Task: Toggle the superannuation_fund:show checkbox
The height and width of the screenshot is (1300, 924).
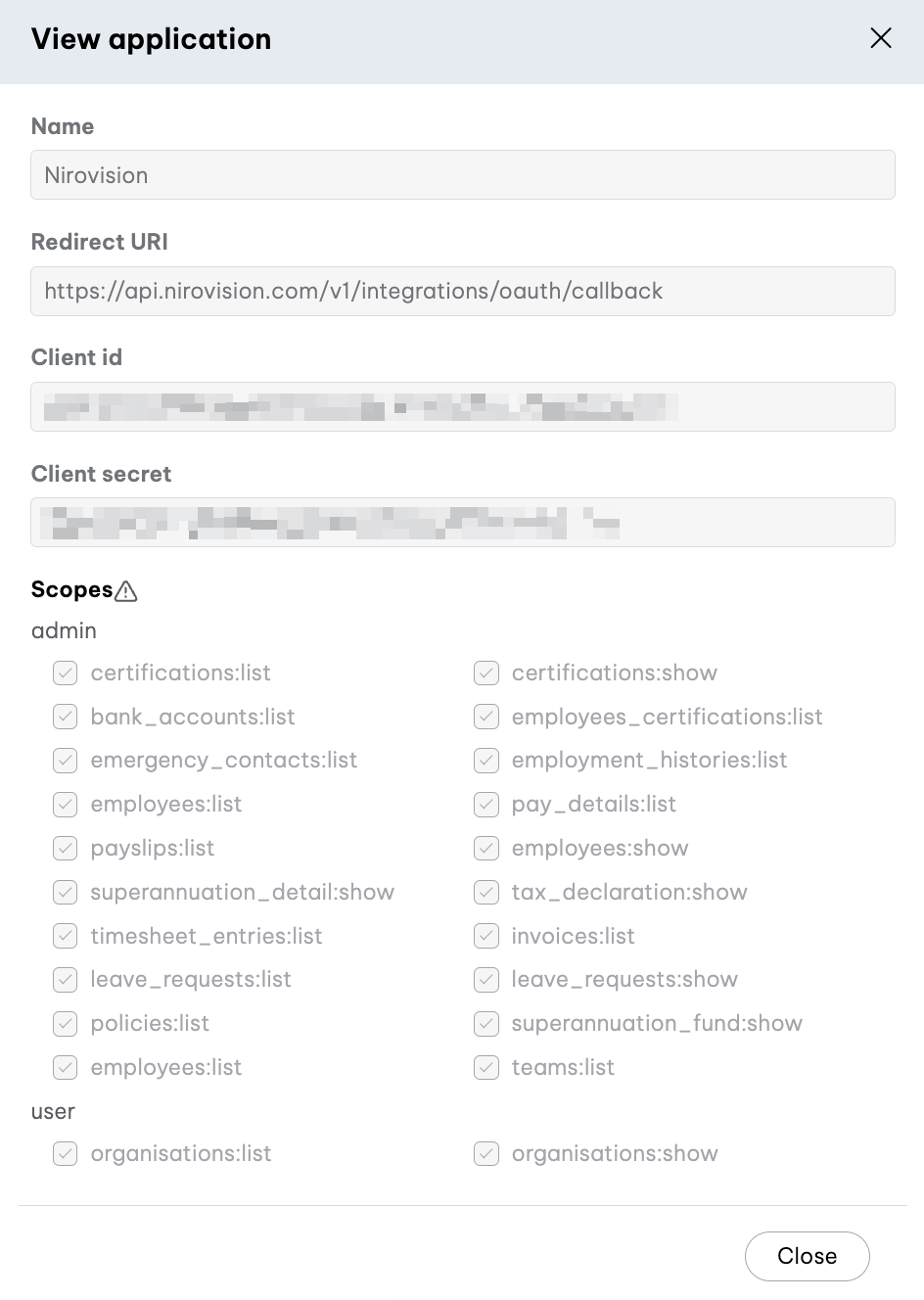Action: pos(486,1023)
